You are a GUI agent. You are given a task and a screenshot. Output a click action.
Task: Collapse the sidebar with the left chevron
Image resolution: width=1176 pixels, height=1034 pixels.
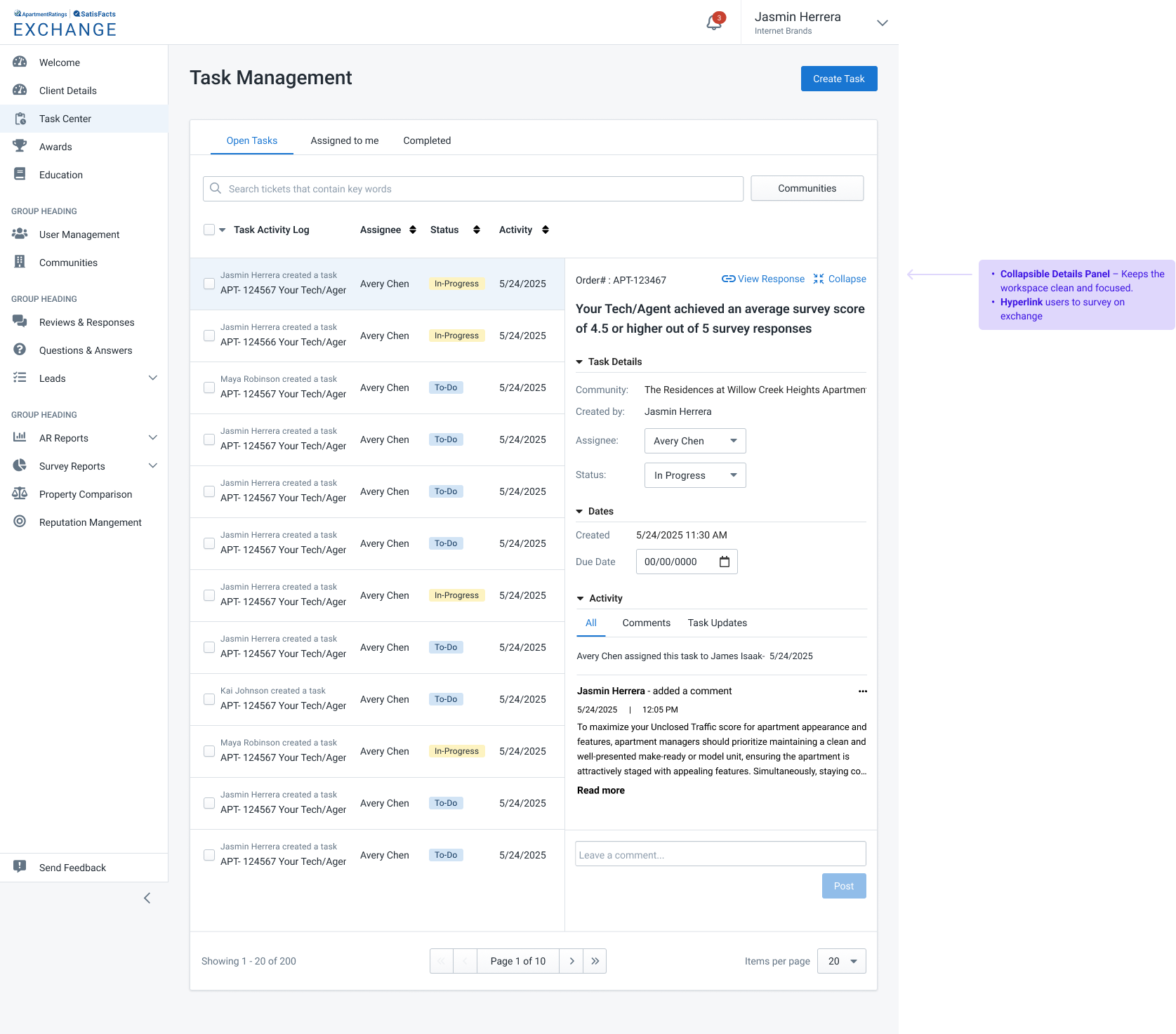(147, 898)
